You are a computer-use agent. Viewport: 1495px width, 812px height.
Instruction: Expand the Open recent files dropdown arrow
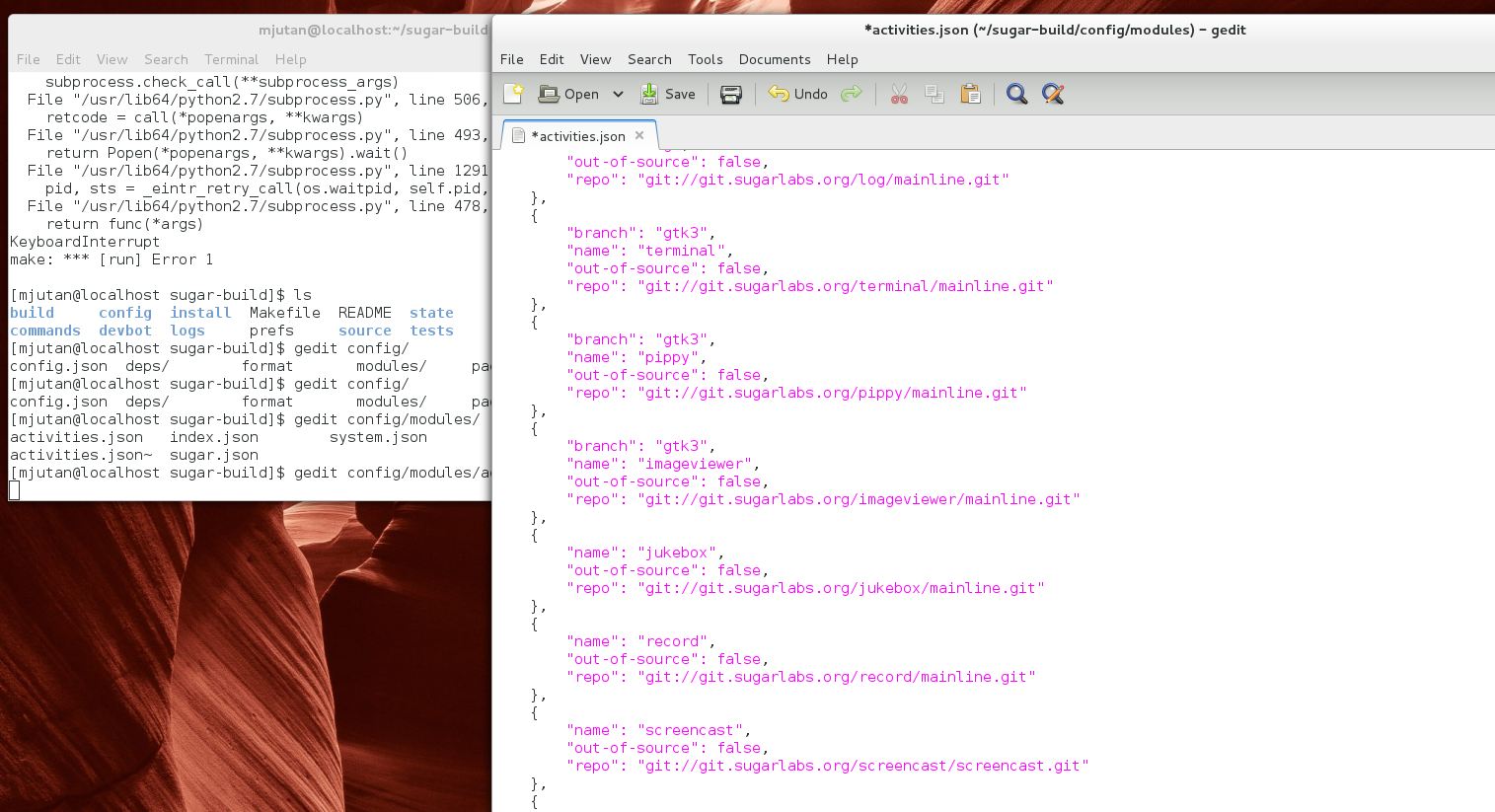[x=618, y=94]
